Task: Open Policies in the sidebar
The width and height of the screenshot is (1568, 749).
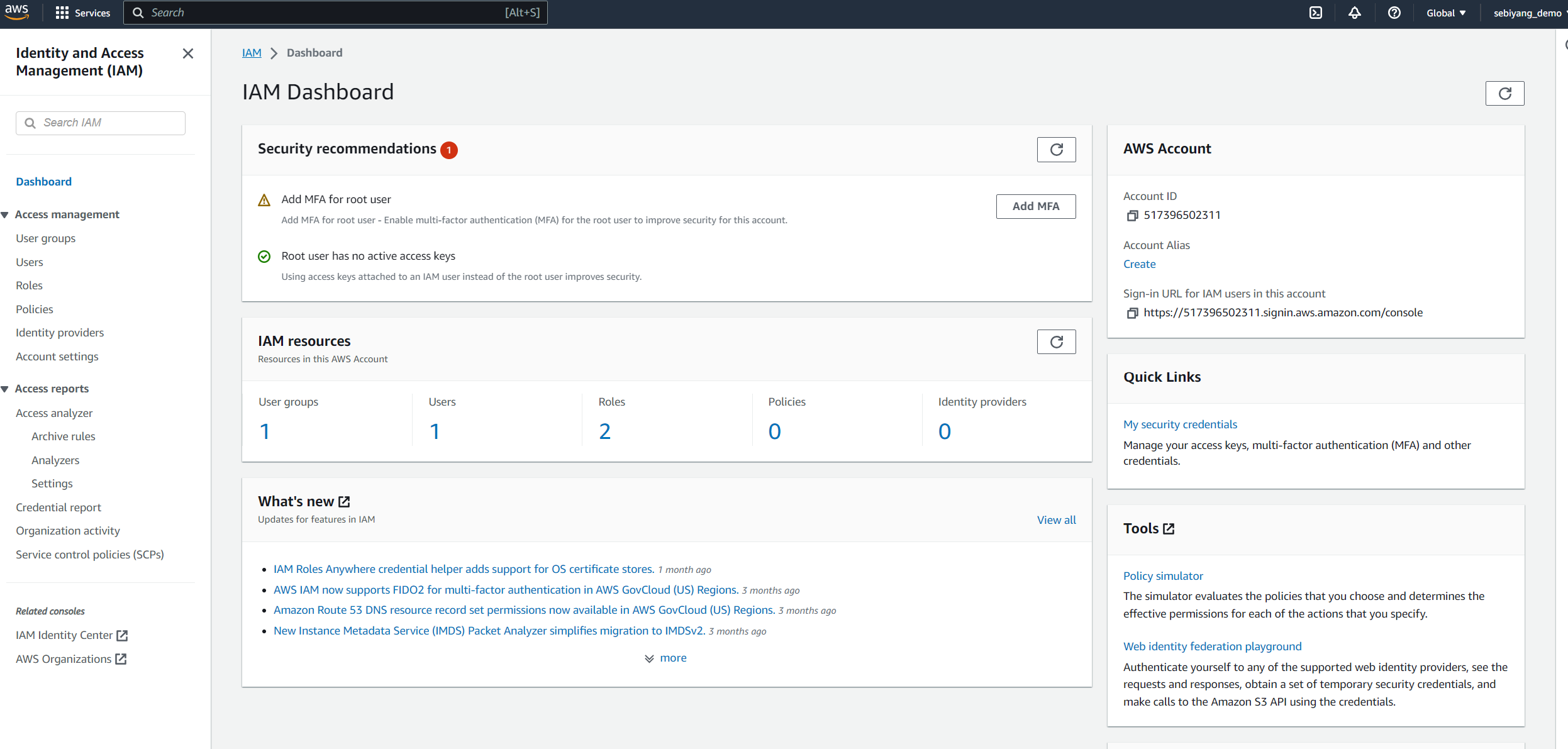Action: click(35, 309)
